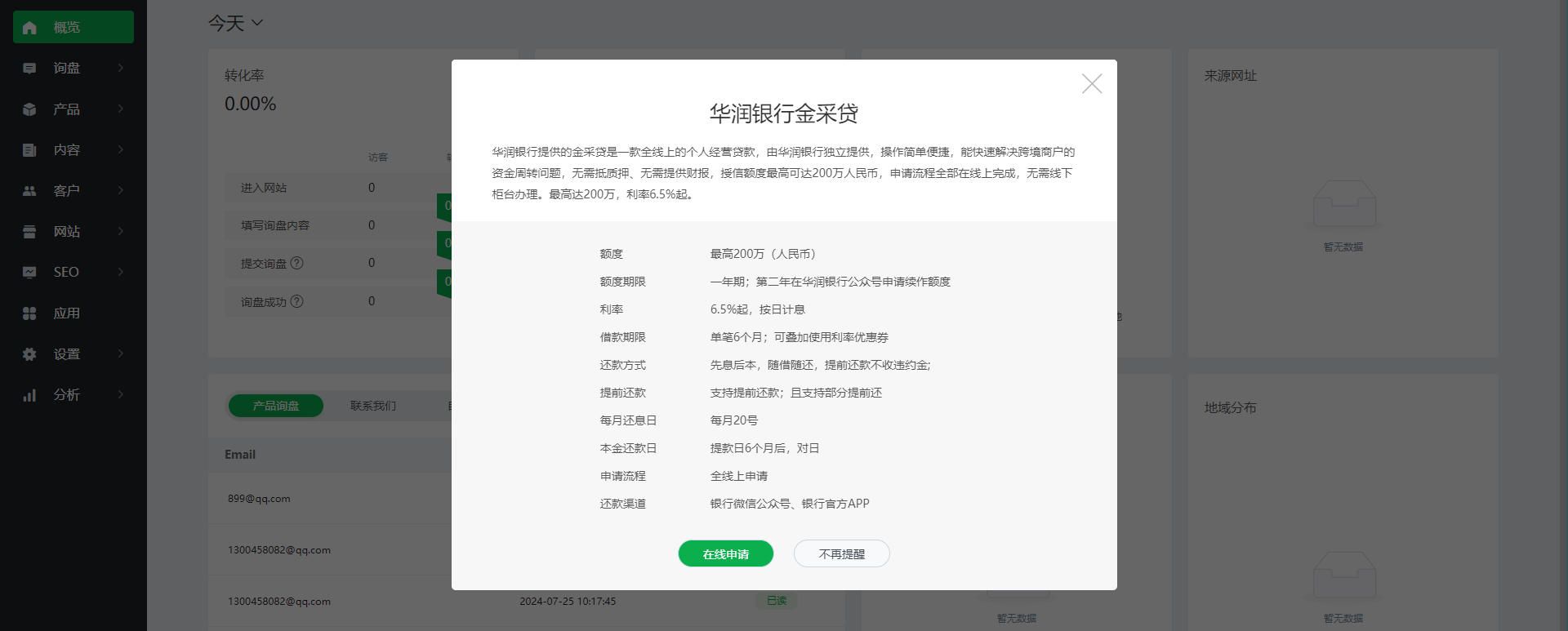Click the 来源网址 panel title
1568x631 pixels.
coord(1231,75)
